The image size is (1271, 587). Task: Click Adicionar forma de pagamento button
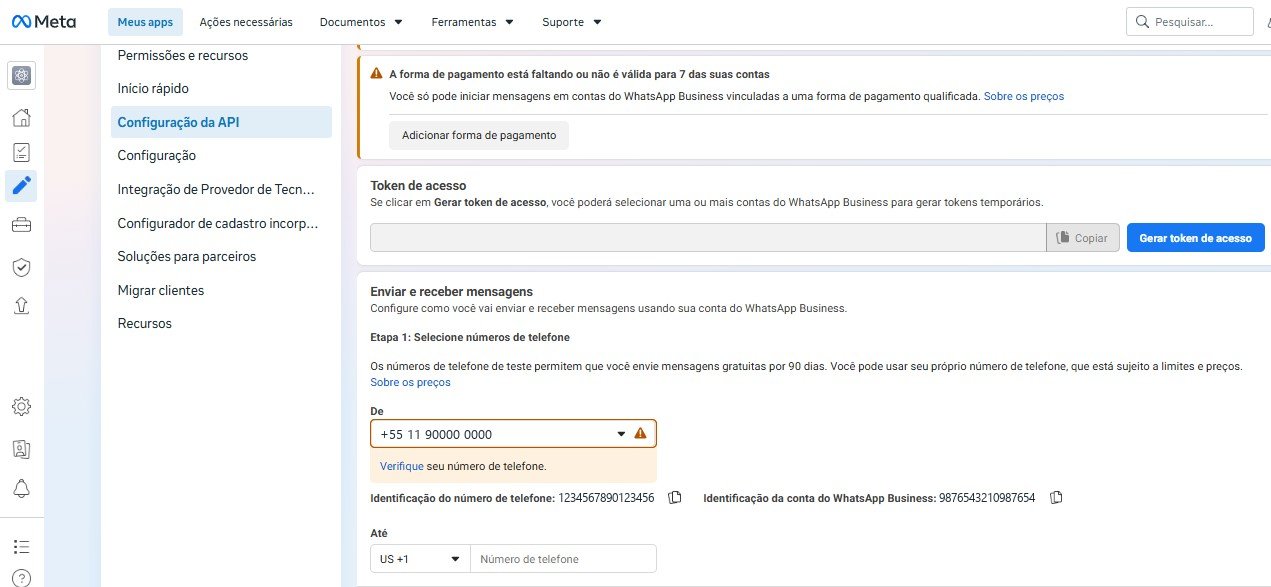pos(479,135)
